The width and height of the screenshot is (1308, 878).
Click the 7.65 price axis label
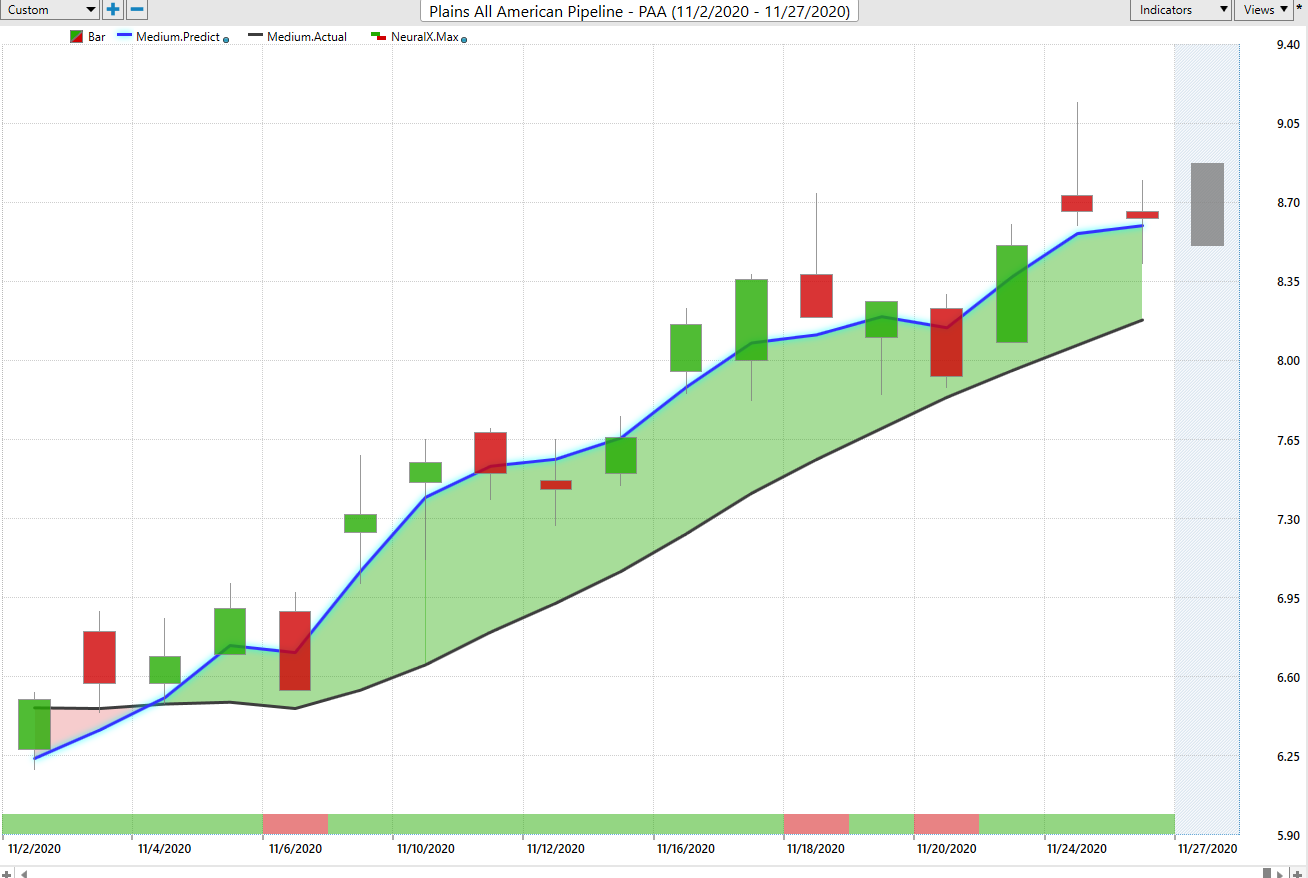(x=1288, y=440)
